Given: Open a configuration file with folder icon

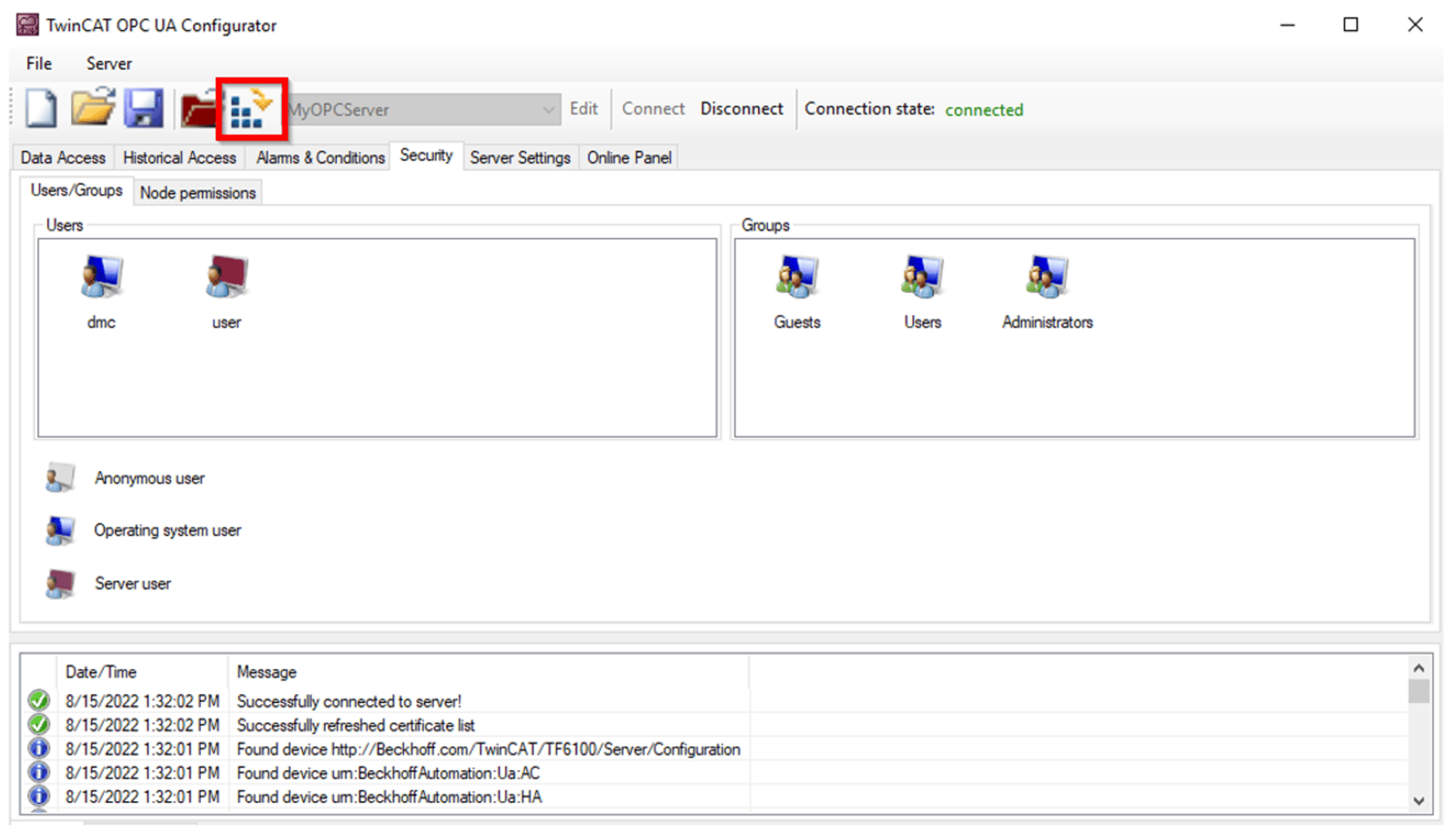Looking at the screenshot, I should click(93, 107).
